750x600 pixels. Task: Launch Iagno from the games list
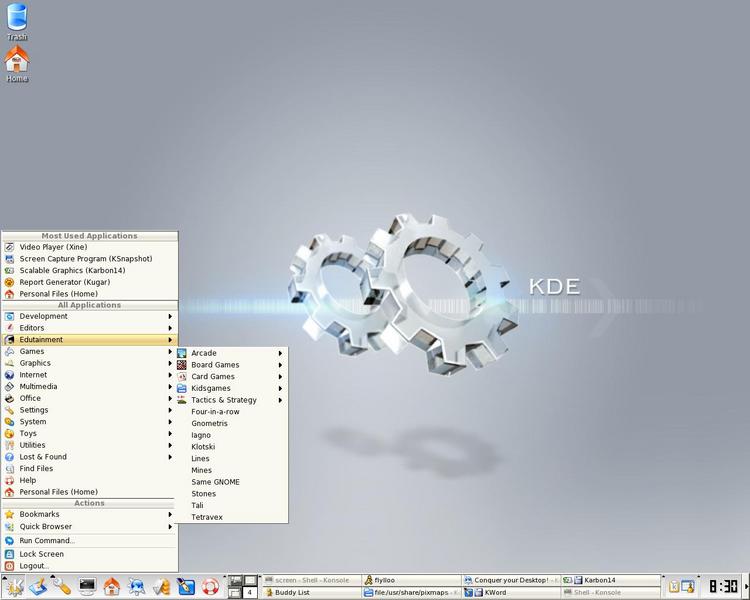[231, 435]
